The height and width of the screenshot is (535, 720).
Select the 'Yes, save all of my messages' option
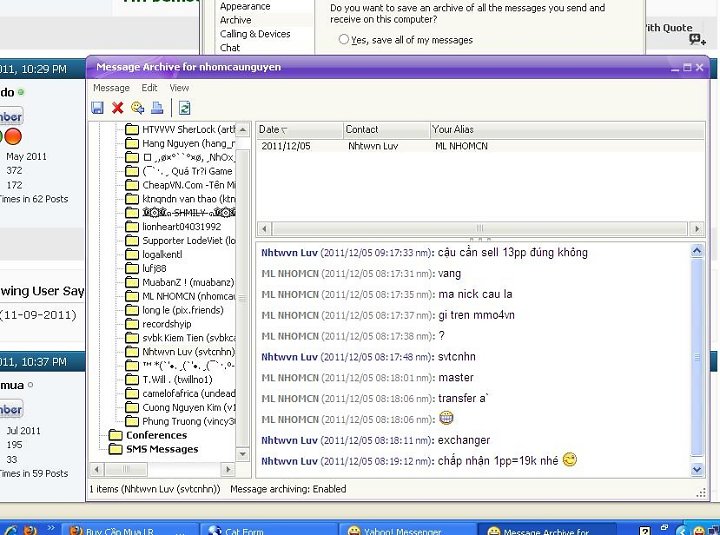(345, 41)
